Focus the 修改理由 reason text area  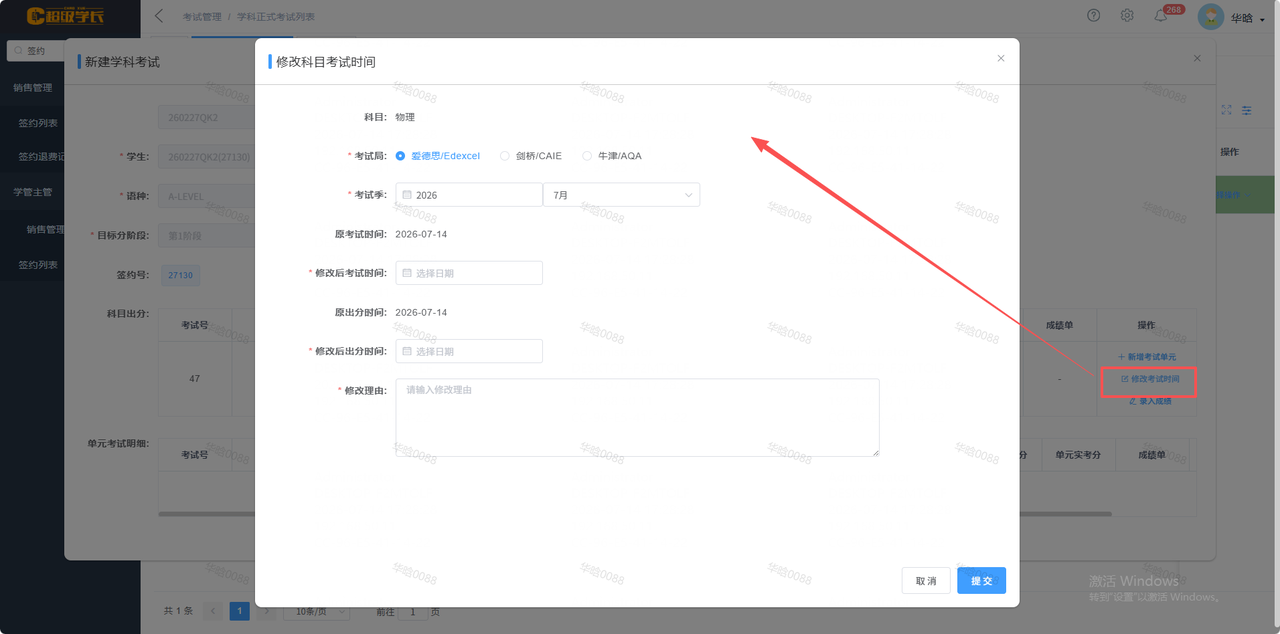tap(638, 418)
